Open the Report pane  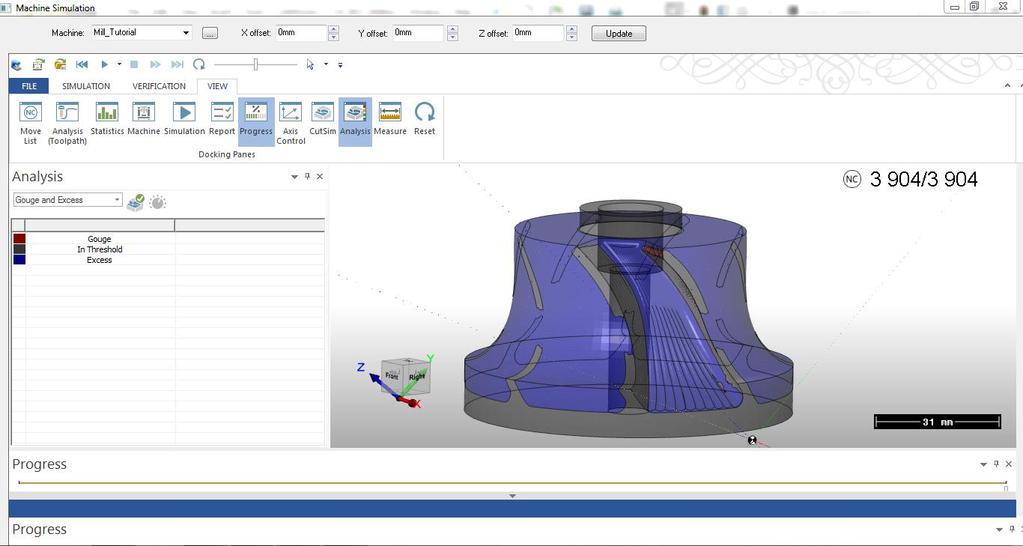[x=222, y=119]
